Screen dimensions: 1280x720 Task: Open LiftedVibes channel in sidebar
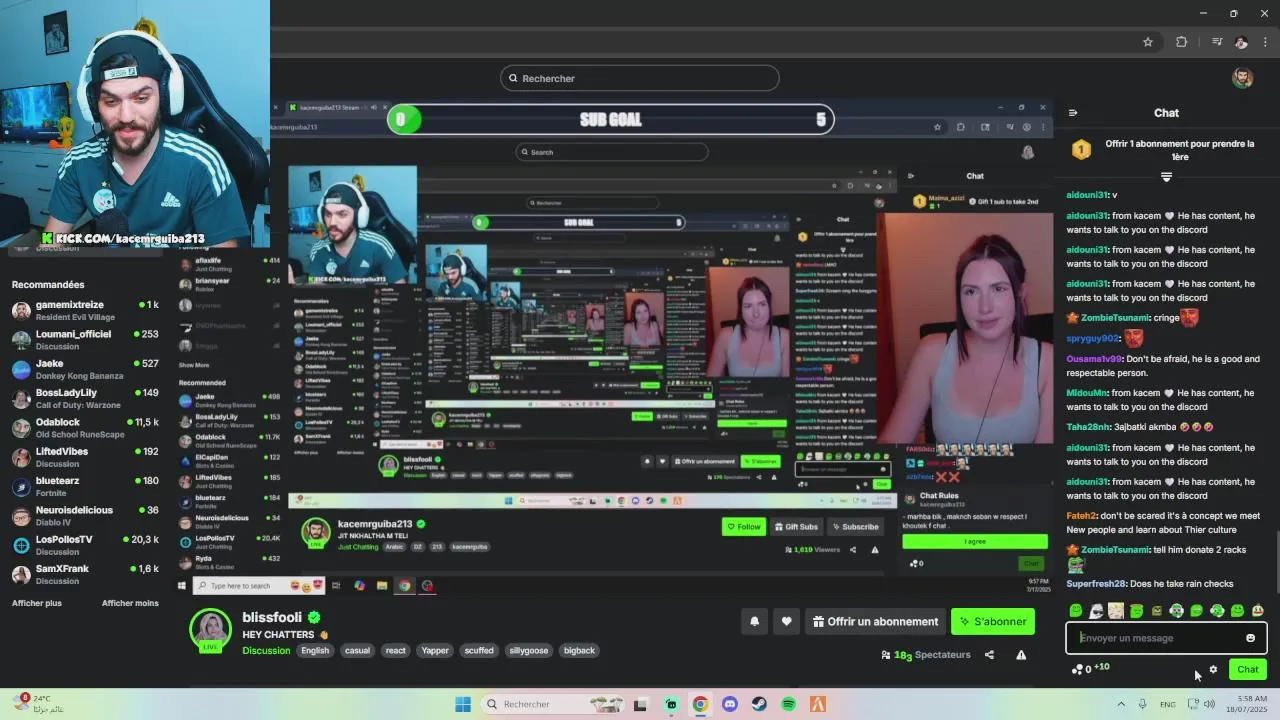(85, 457)
